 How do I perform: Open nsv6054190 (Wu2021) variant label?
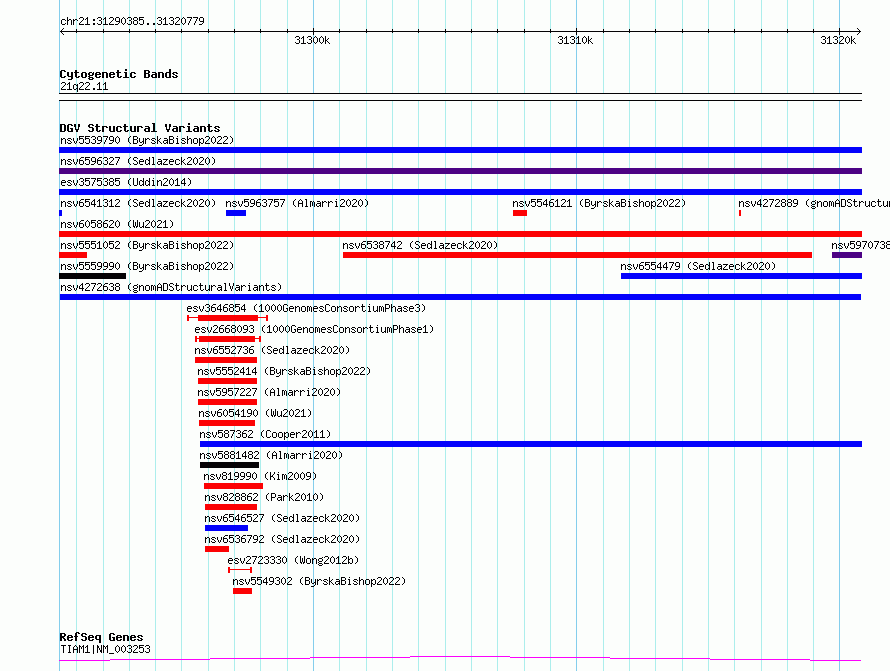click(x=255, y=413)
